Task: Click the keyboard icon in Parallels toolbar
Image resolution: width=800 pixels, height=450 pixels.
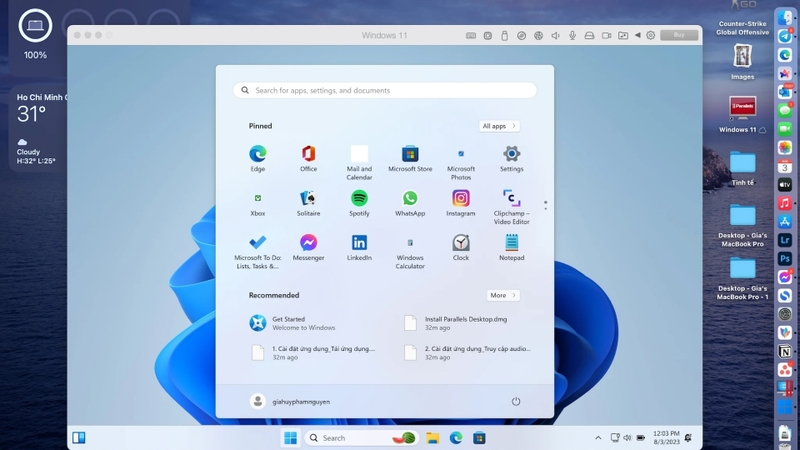Action: tap(471, 35)
